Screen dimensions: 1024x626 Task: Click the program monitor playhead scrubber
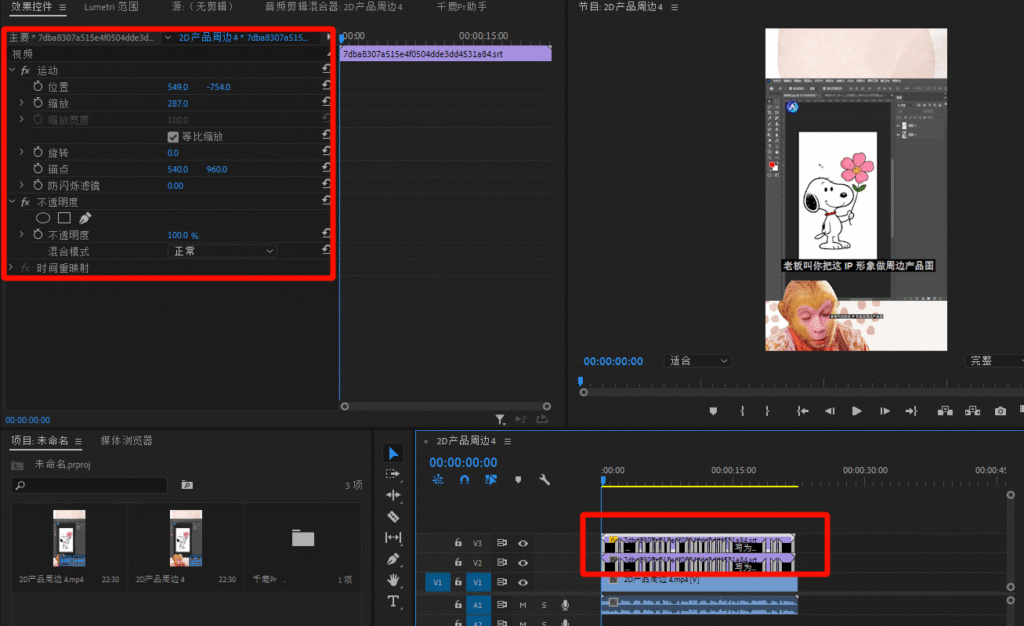580,381
